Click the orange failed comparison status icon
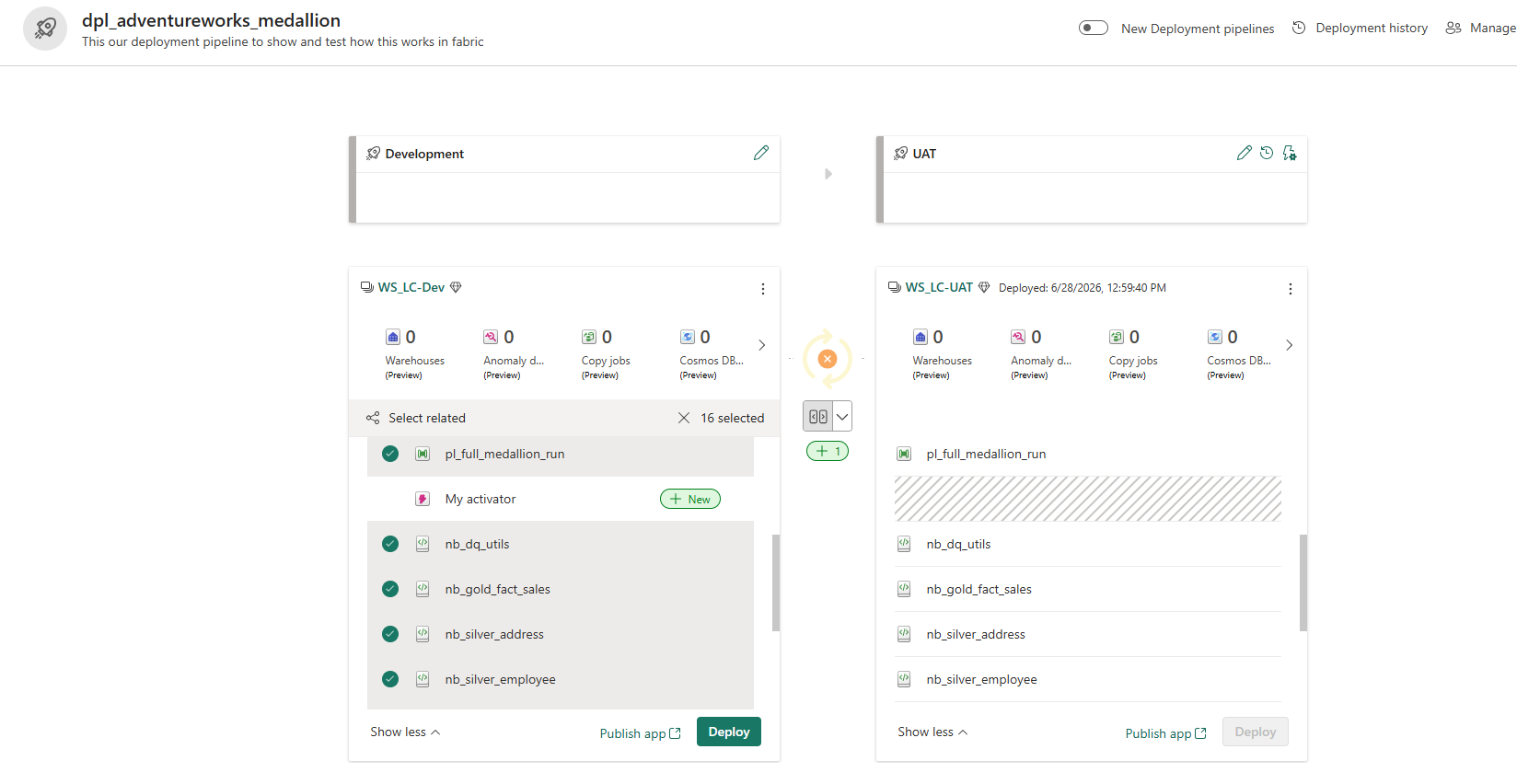 tap(828, 359)
